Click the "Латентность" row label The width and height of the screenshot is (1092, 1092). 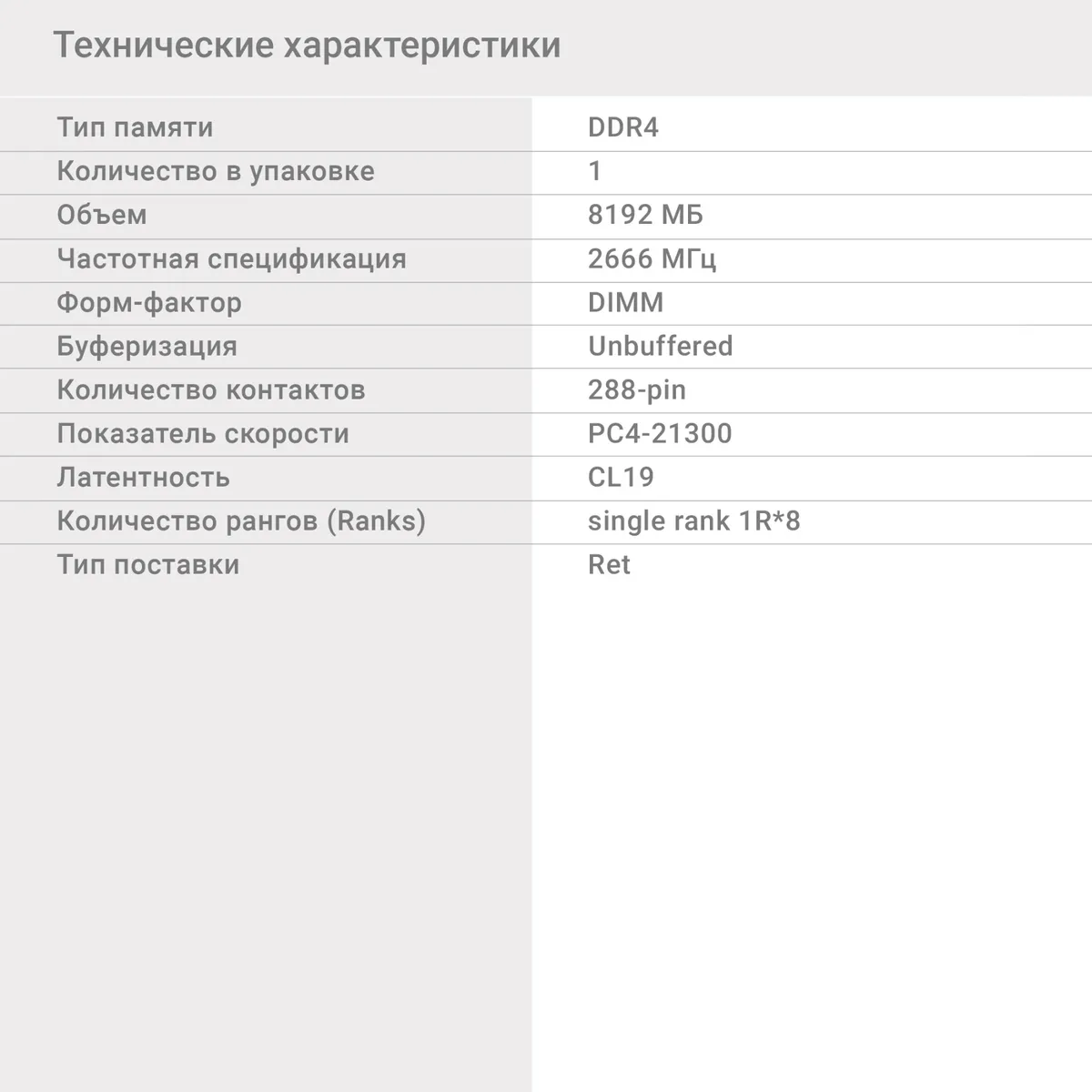[x=143, y=477]
